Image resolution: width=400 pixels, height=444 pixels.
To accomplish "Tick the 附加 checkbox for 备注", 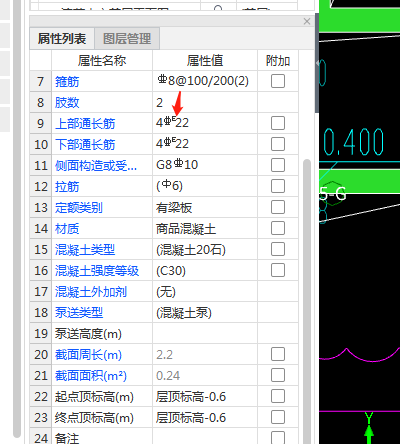I will [x=278, y=438].
